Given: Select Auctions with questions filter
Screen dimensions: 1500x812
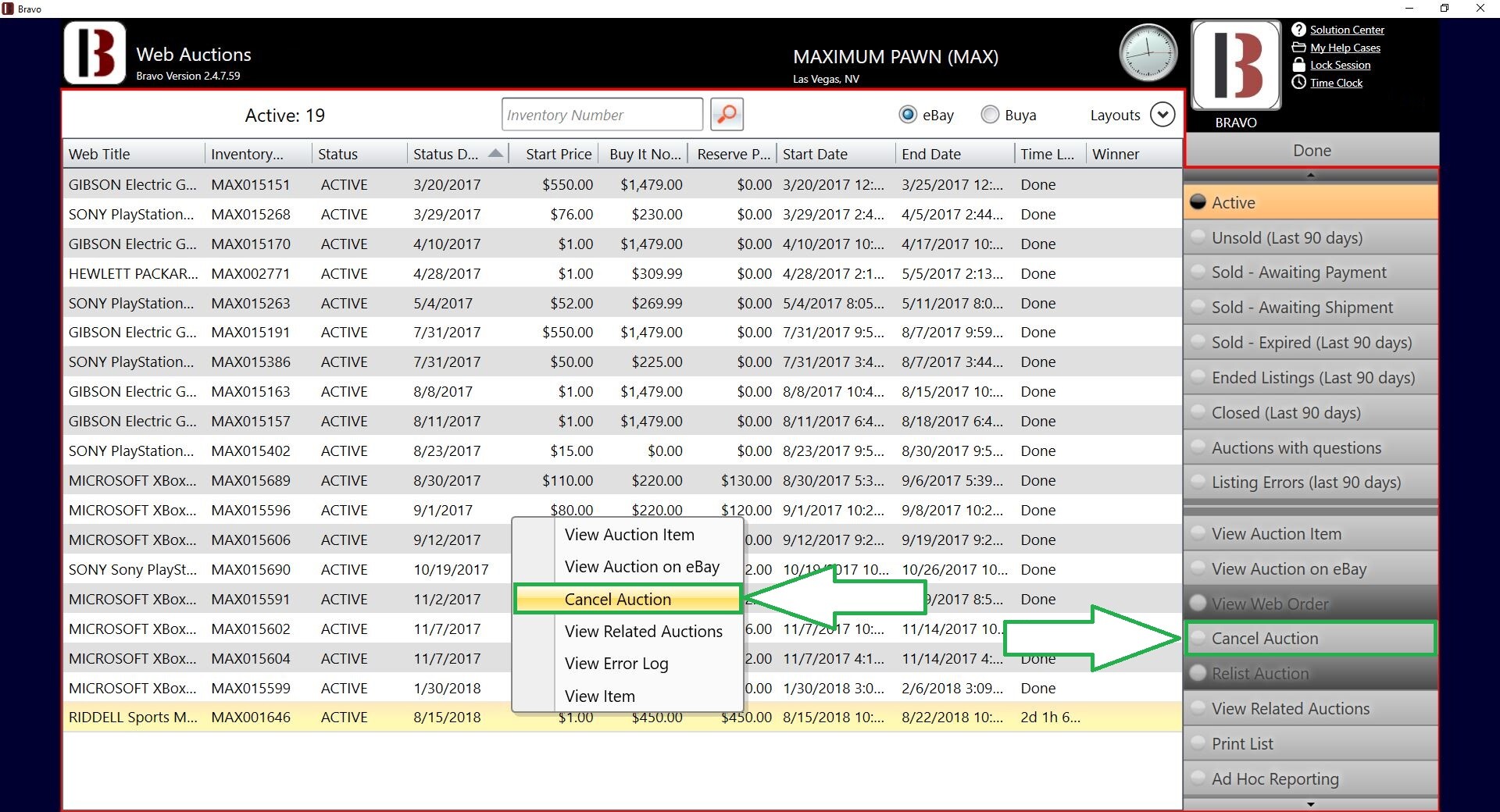Looking at the screenshot, I should [x=1311, y=448].
